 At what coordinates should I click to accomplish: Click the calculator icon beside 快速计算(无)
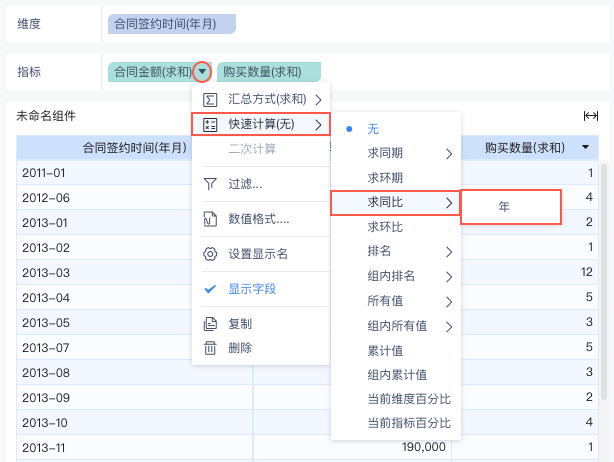coord(210,125)
